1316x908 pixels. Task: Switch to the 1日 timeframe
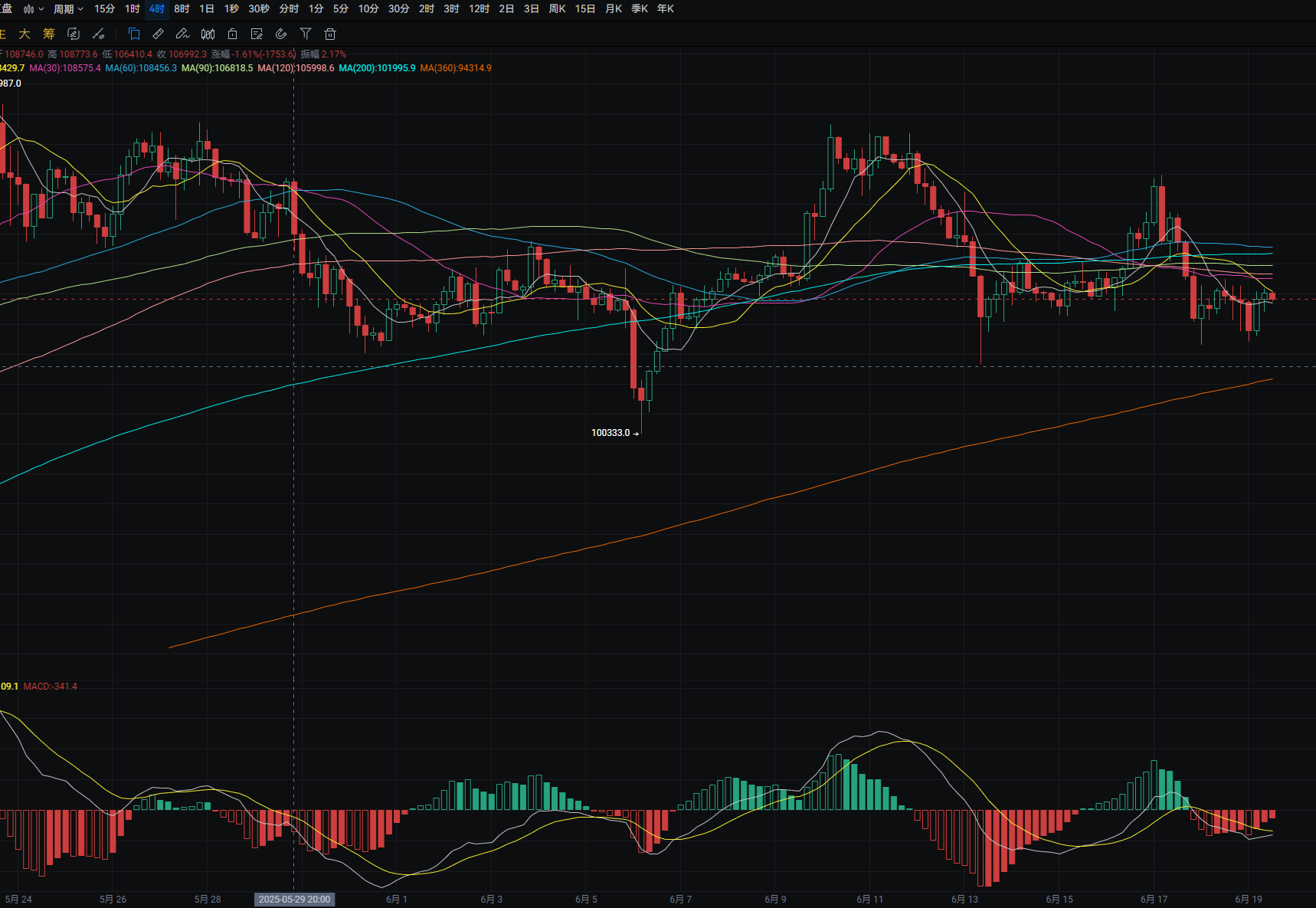pyautogui.click(x=207, y=9)
